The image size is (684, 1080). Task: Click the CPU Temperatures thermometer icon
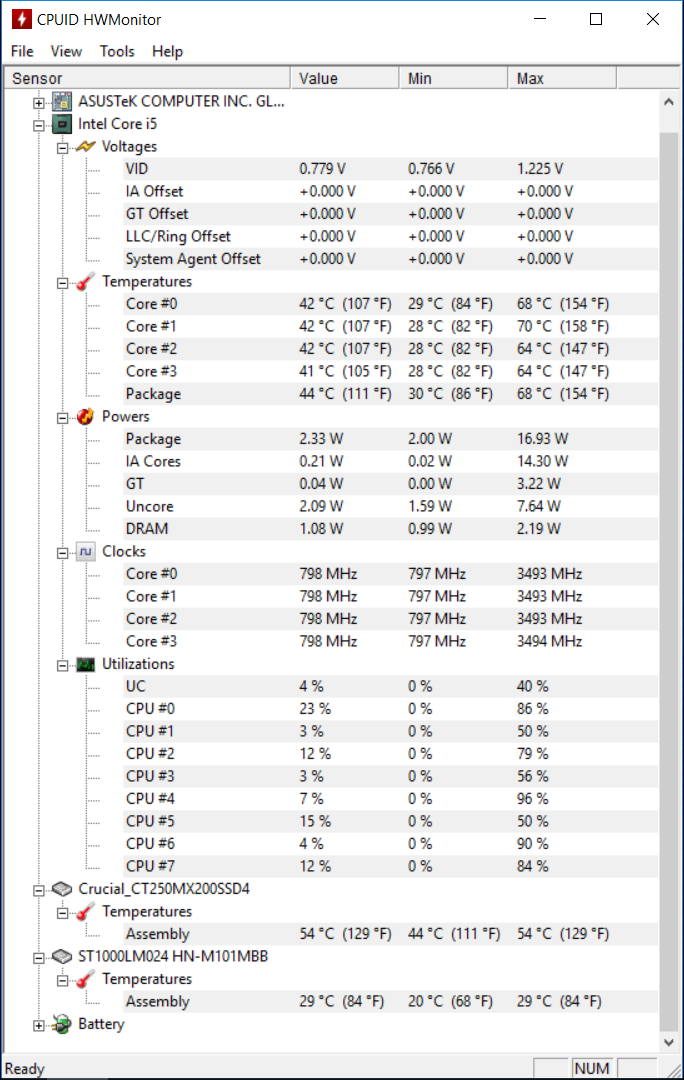[85, 282]
